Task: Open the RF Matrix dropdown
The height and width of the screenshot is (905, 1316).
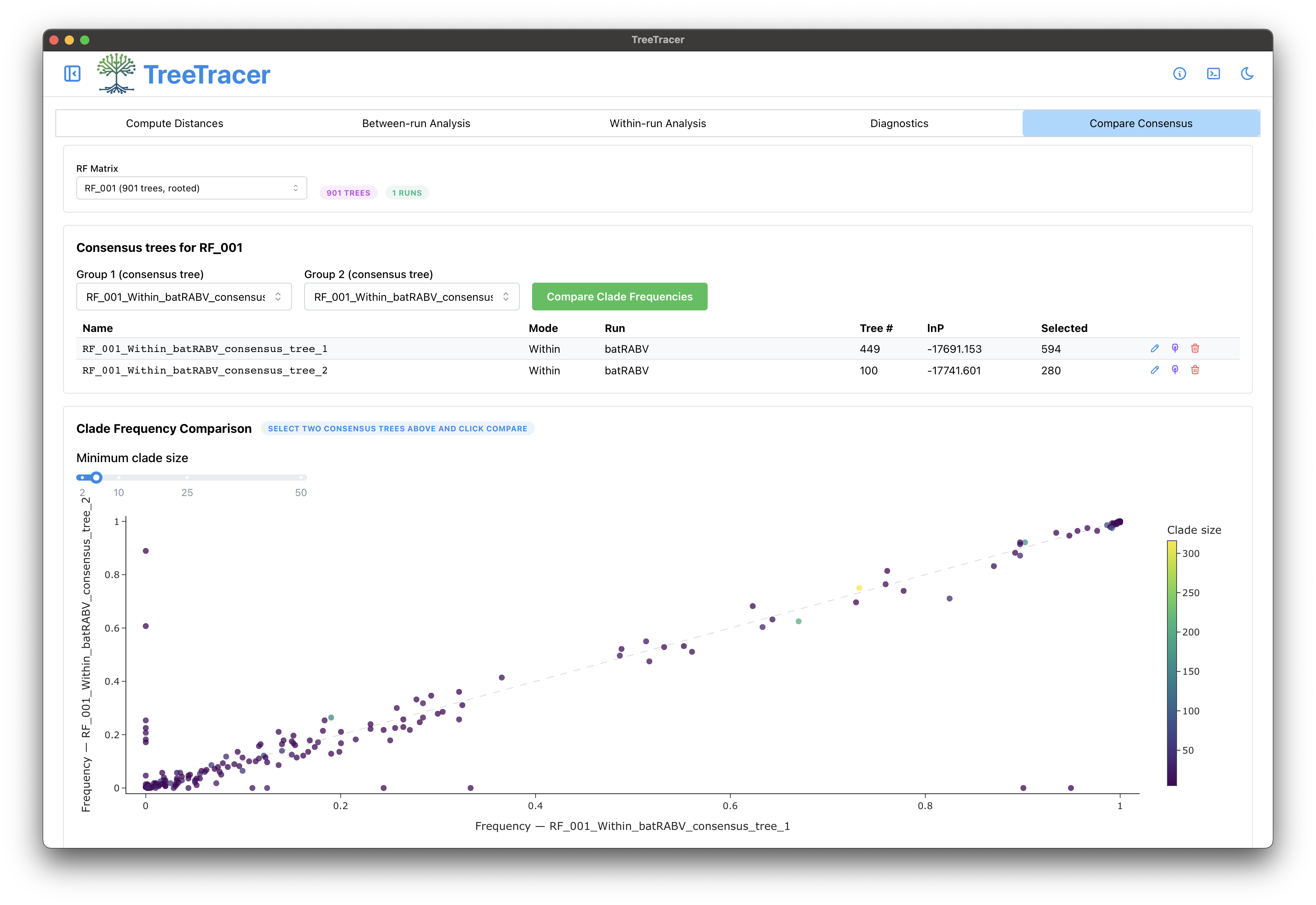Action: coord(192,188)
